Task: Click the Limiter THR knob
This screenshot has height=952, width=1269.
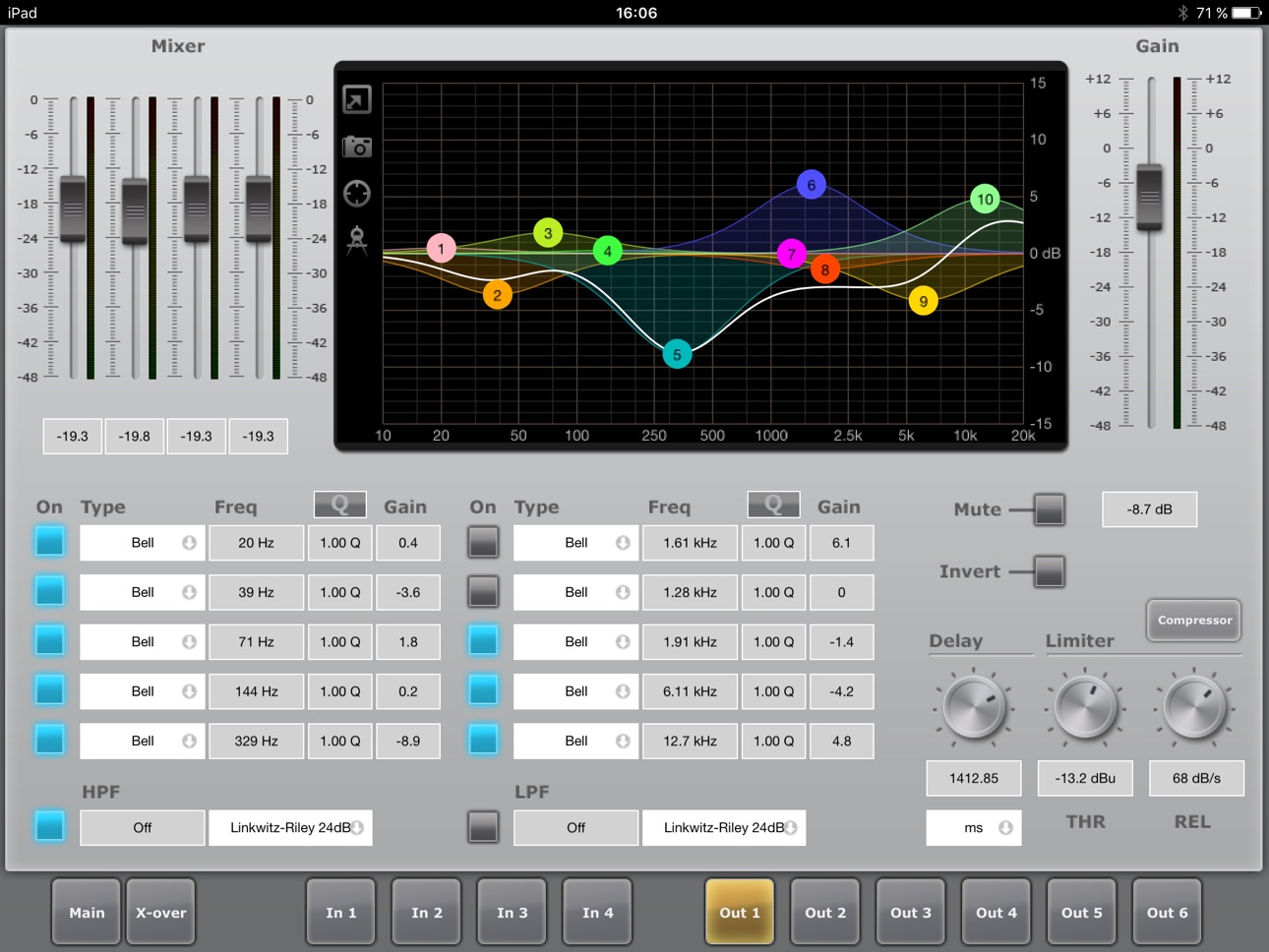Action: click(x=1086, y=706)
